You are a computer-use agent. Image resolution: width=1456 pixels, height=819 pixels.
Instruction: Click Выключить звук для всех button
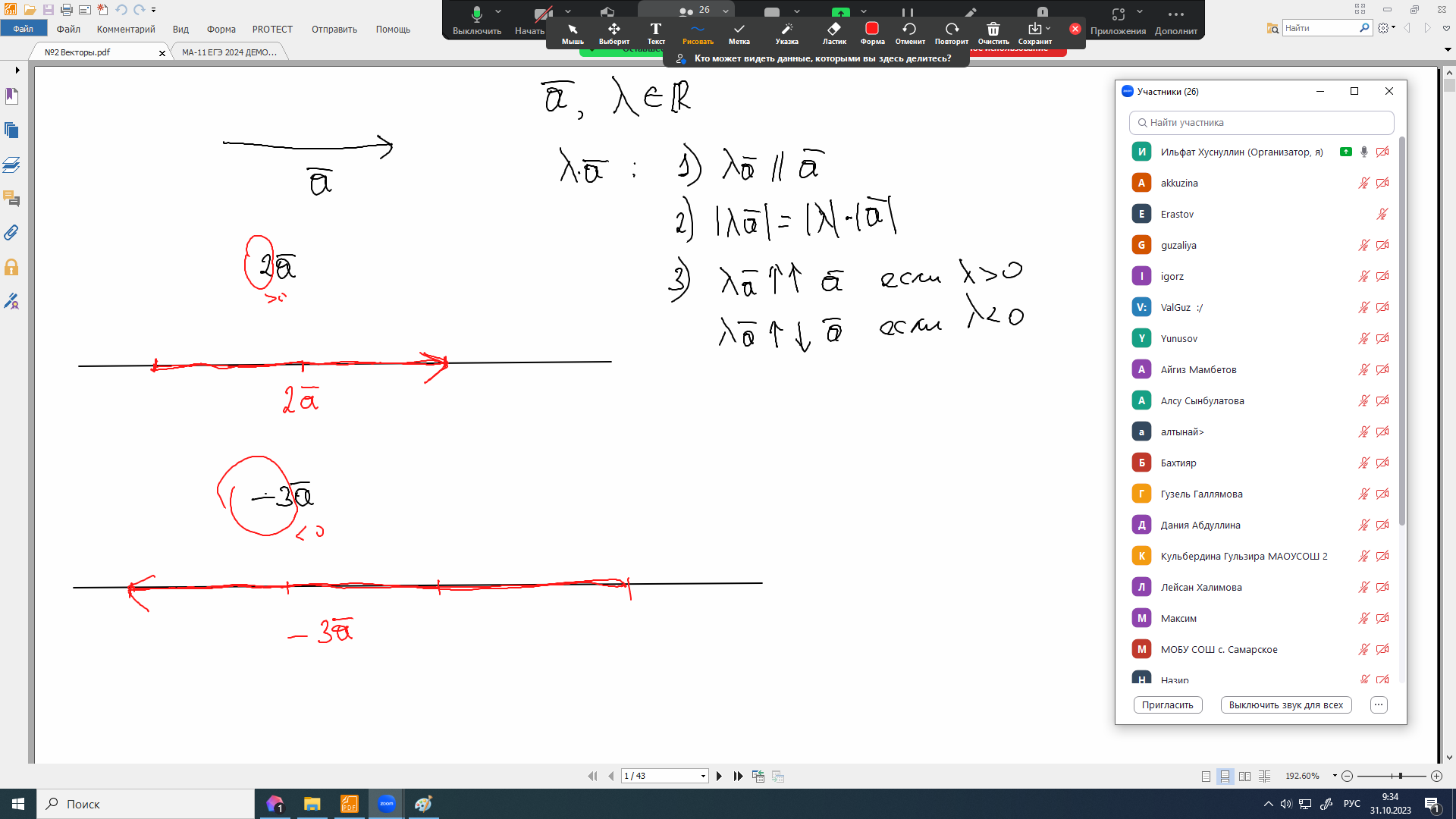point(1285,704)
